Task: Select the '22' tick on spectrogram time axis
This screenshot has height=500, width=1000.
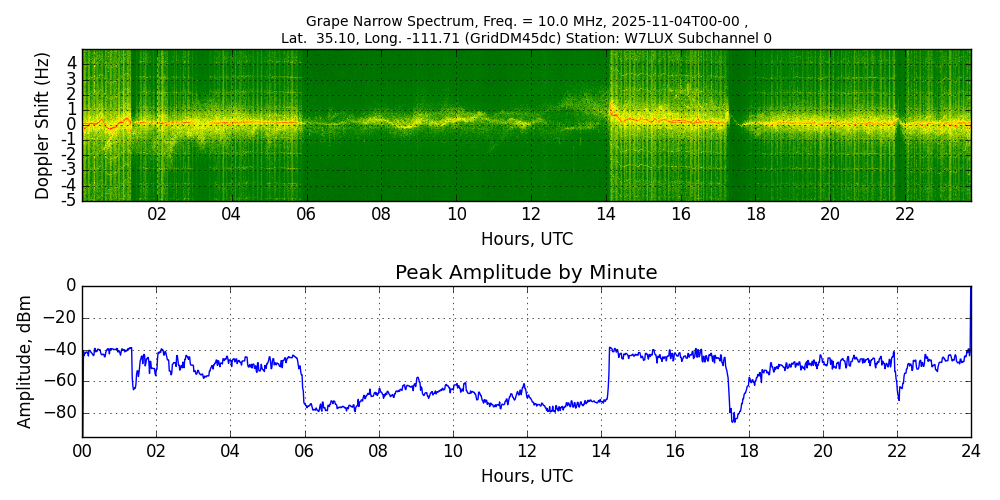Action: point(905,214)
